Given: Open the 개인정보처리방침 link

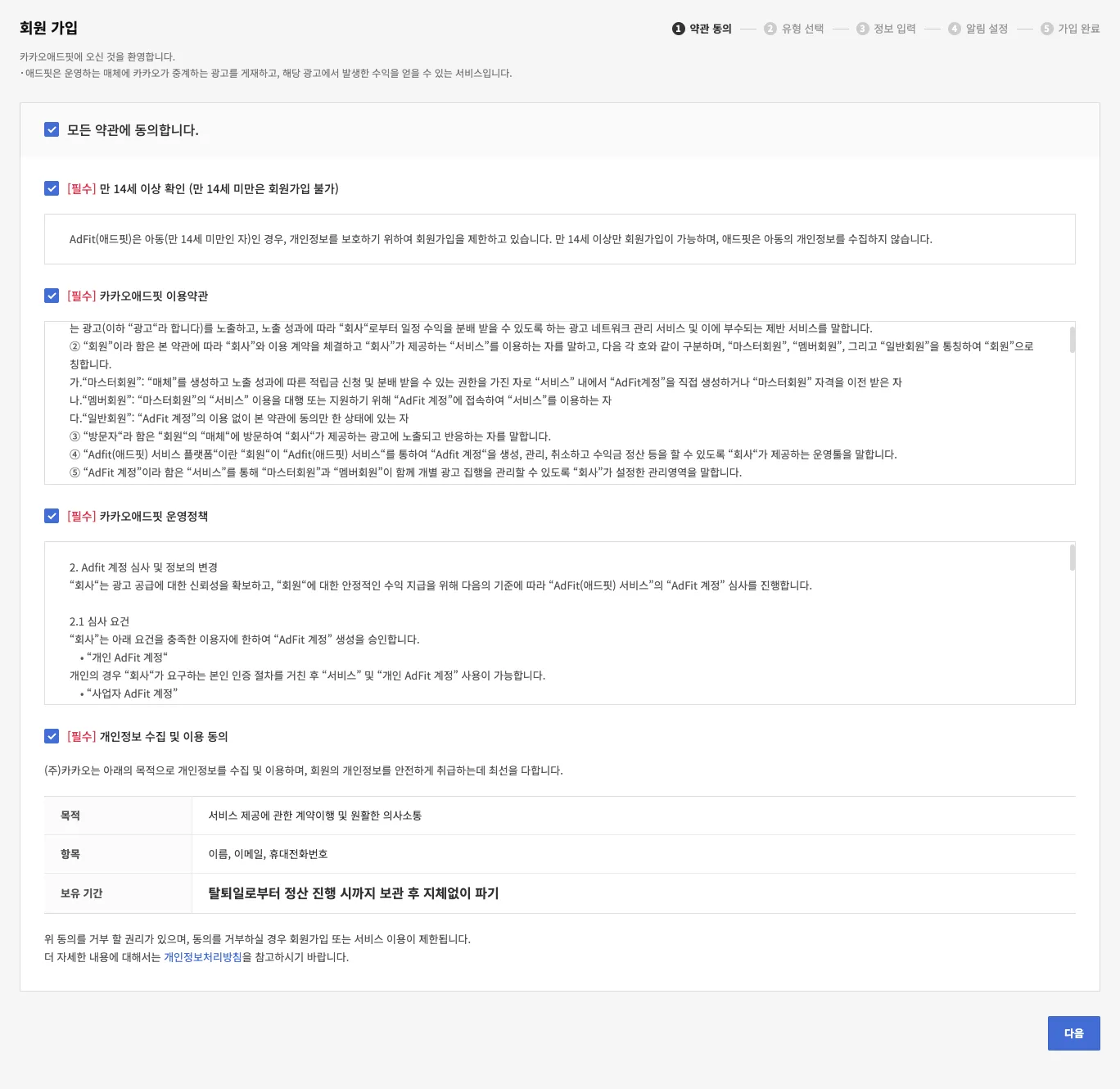Looking at the screenshot, I should [203, 957].
